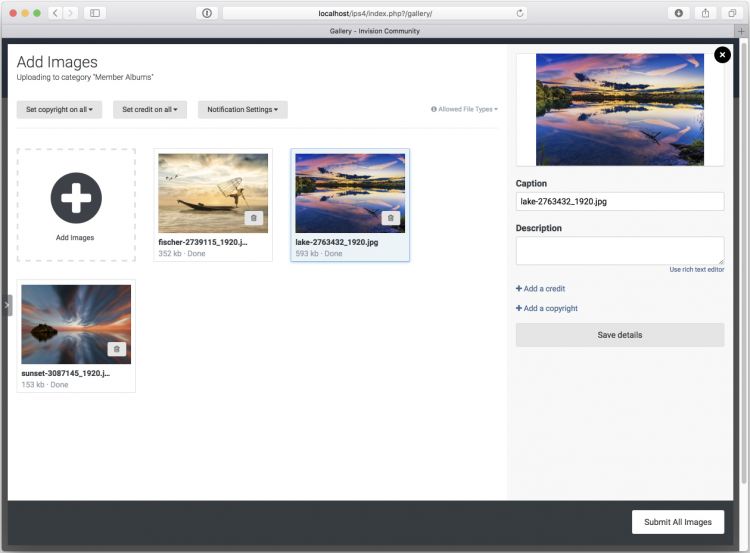The image size is (750, 553).
Task: Click the Add a credit link
Action: point(541,289)
